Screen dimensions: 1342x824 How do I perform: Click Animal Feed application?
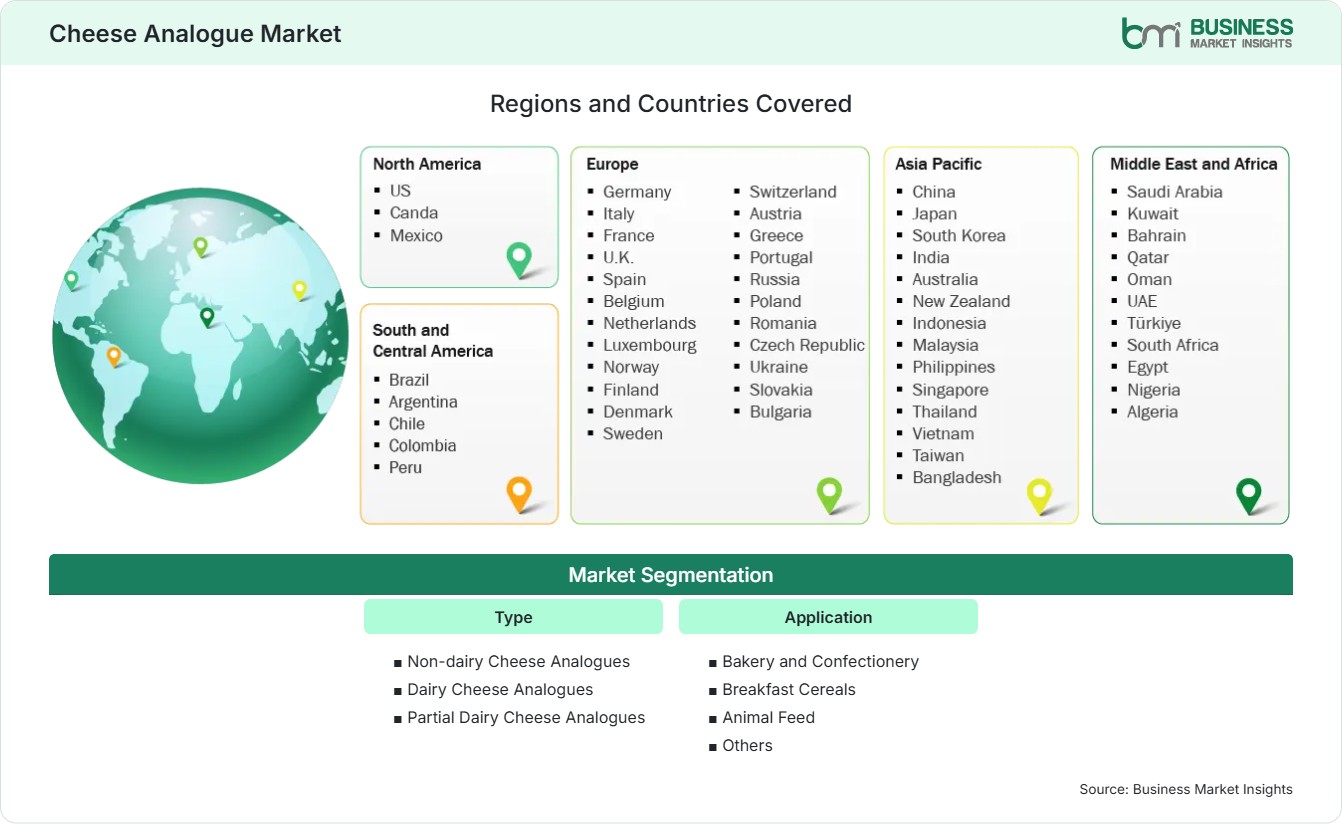[768, 717]
